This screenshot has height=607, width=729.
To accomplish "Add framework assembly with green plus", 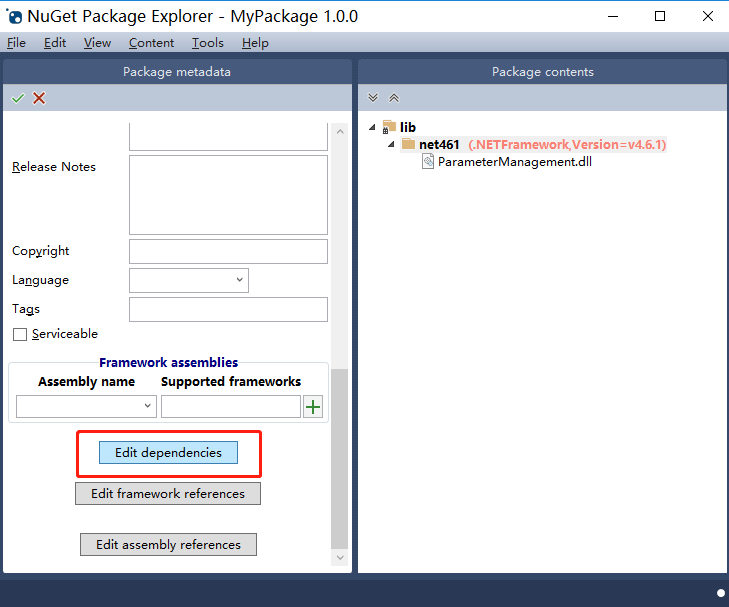I will [x=313, y=407].
